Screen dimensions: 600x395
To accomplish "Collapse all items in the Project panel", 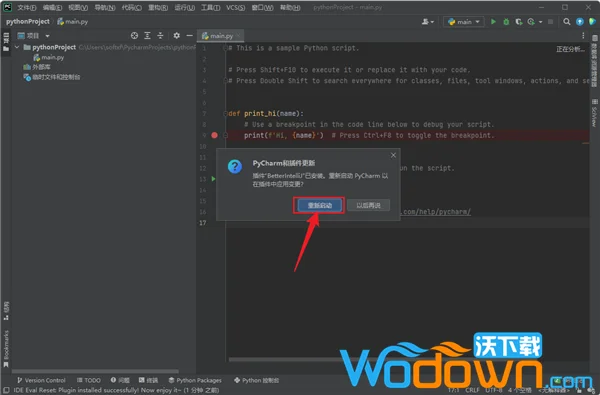I will (x=160, y=36).
